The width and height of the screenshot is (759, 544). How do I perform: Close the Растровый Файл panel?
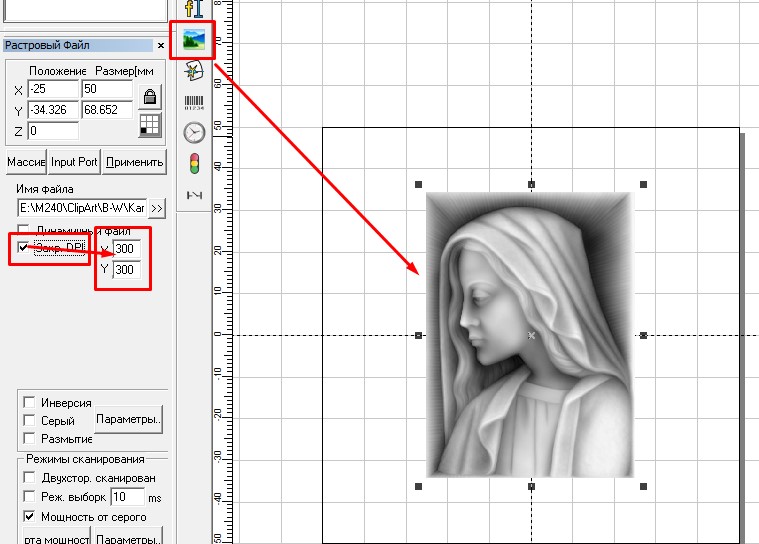coord(161,46)
